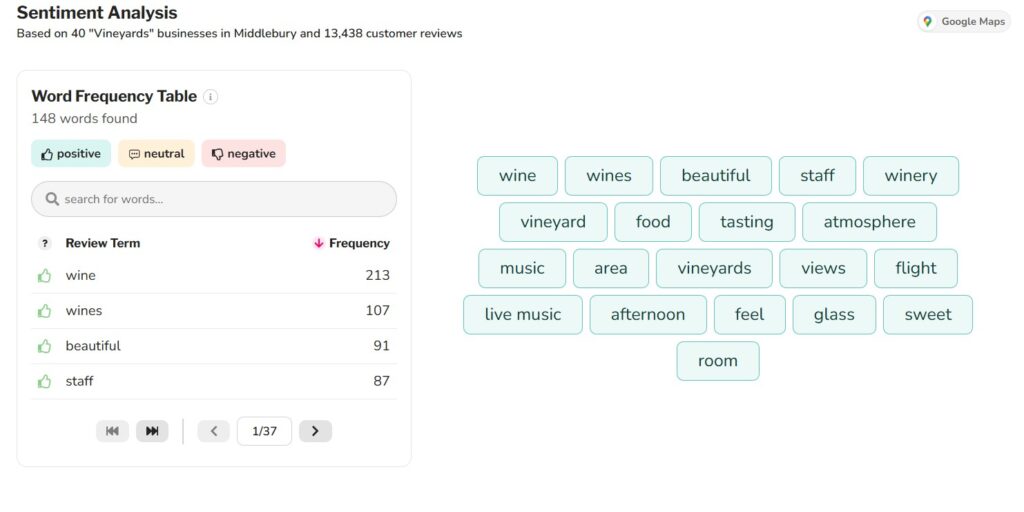Toggle the negative sentiment filter

(x=243, y=154)
